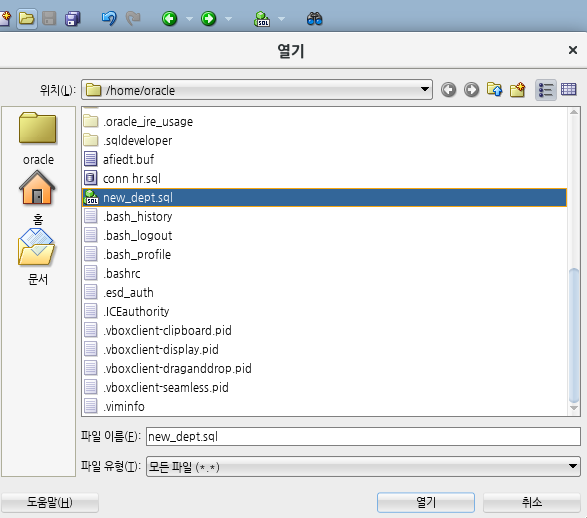Open the SQL Worksheet toolbar icon
The height and width of the screenshot is (518, 587).
click(x=262, y=19)
